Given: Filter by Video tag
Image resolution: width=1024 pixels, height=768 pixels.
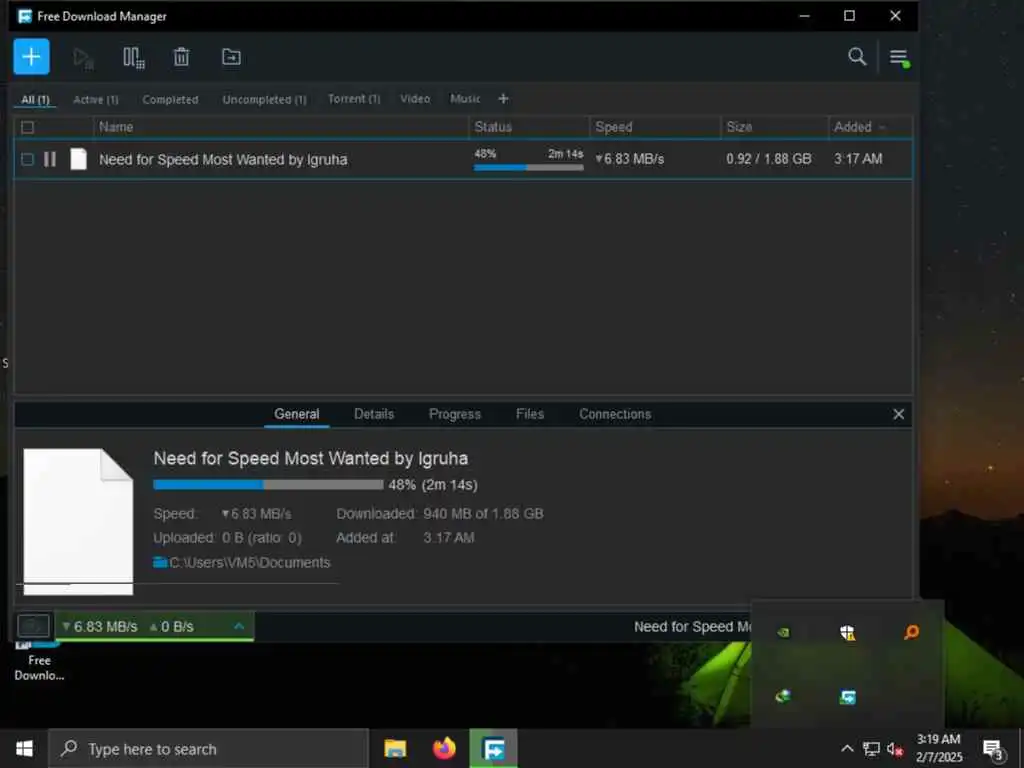Looking at the screenshot, I should pos(415,99).
